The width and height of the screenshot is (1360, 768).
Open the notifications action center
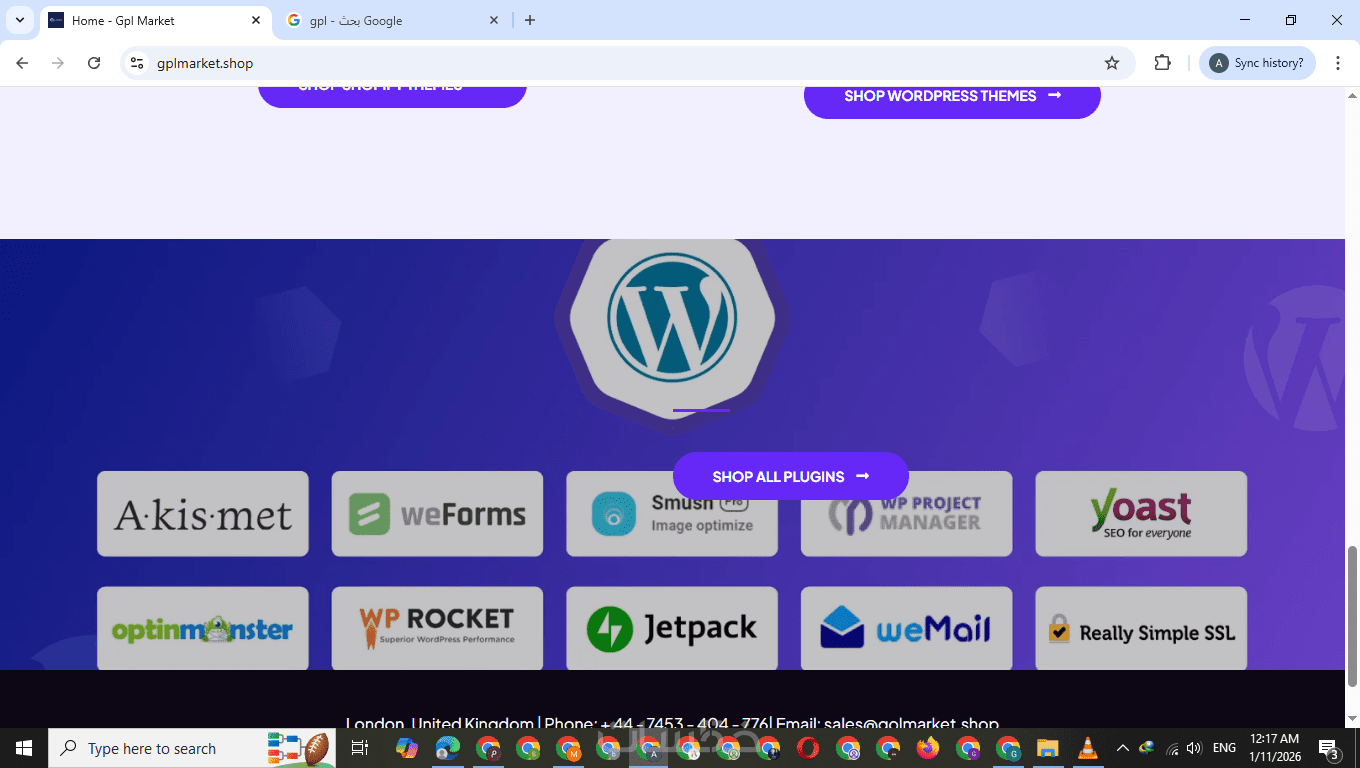coord(1330,748)
